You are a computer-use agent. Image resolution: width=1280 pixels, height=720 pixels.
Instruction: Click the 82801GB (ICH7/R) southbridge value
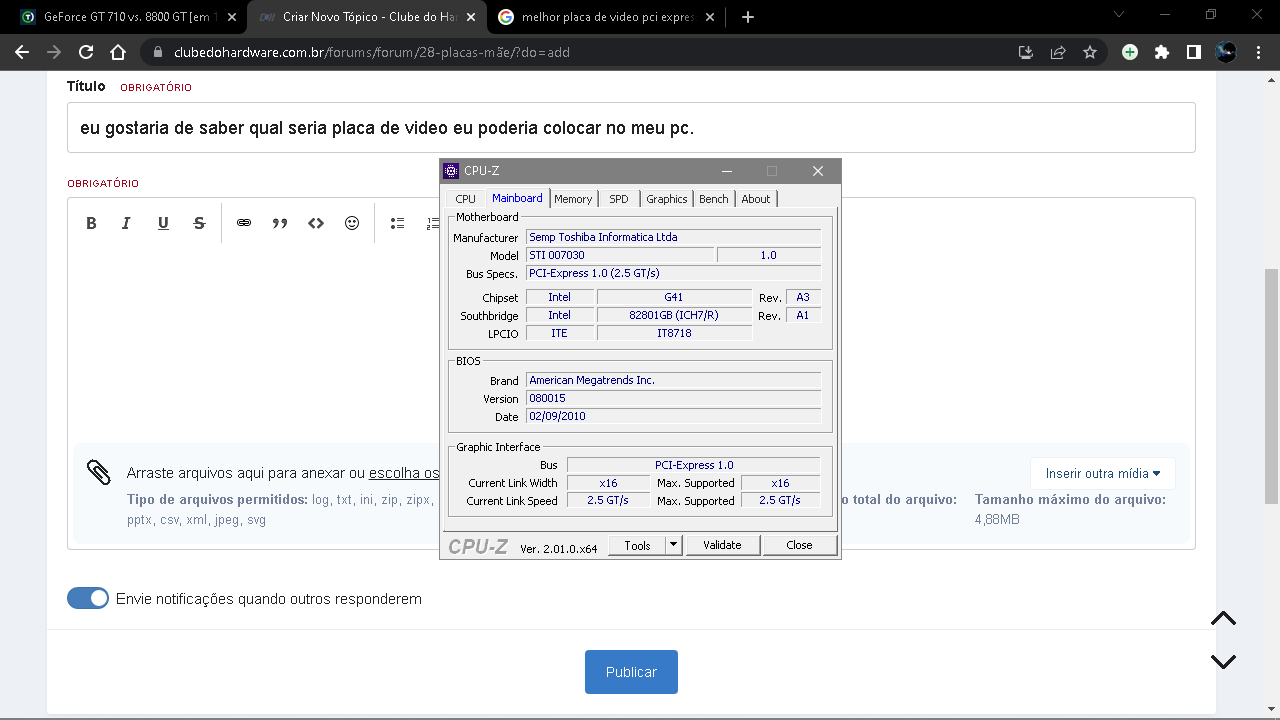pos(674,315)
